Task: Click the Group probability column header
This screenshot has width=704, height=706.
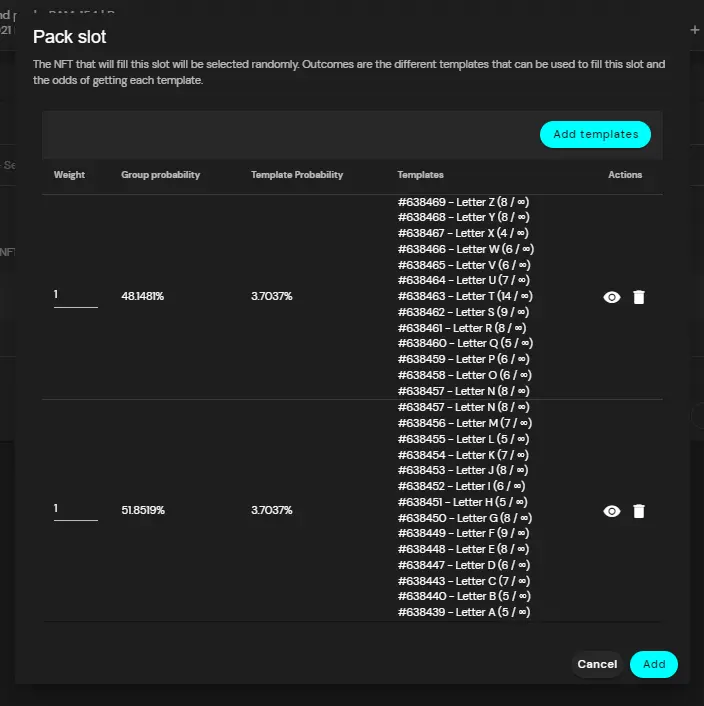Action: coord(160,175)
